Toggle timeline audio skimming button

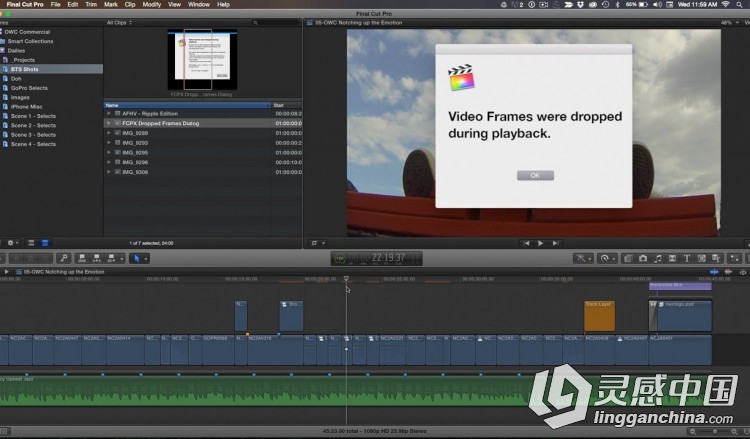[728, 272]
